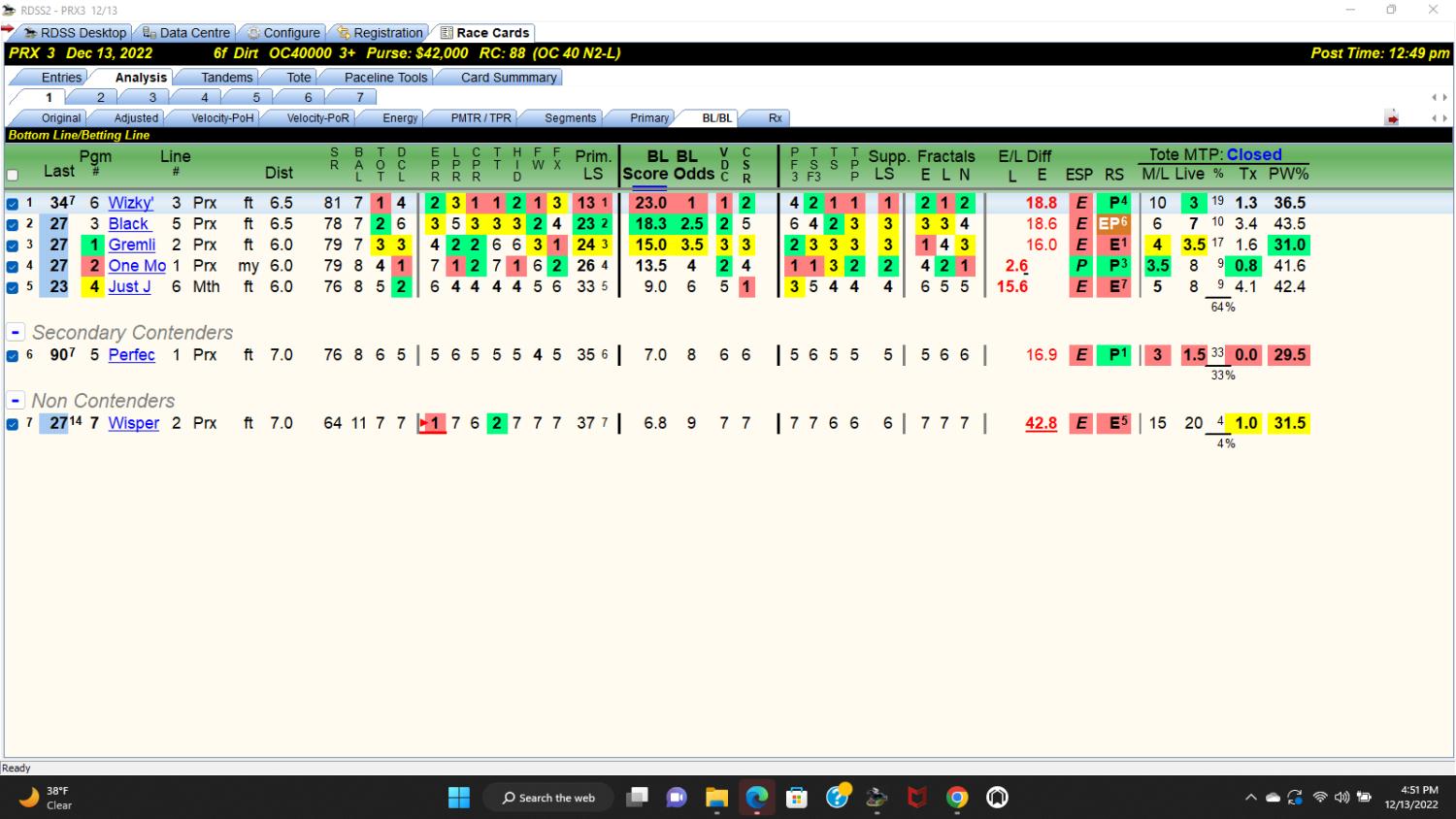Switch to the Energy view tab
Image resolution: width=1456 pixels, height=819 pixels.
tap(400, 117)
